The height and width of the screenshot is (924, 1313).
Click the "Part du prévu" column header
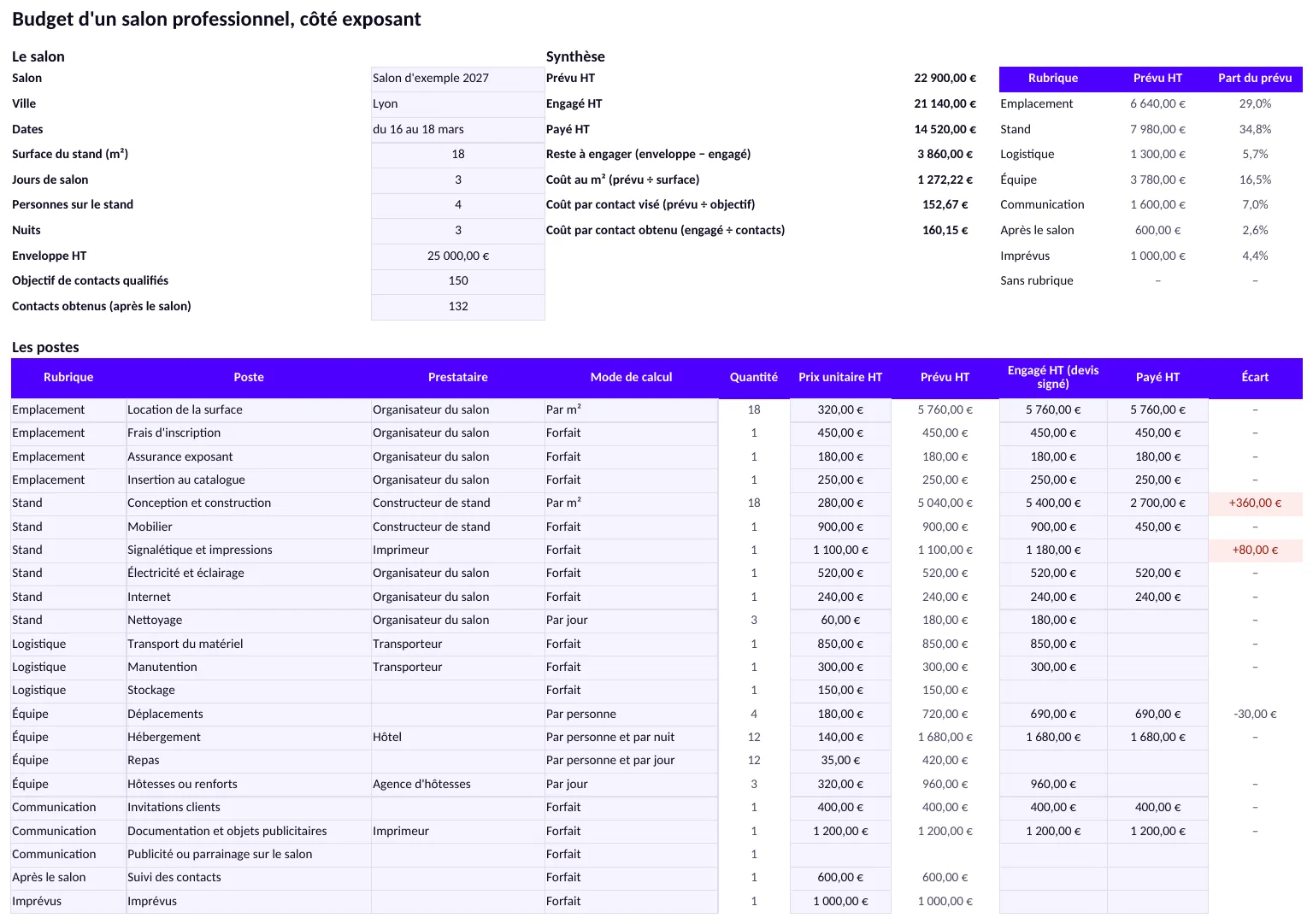coord(1255,79)
